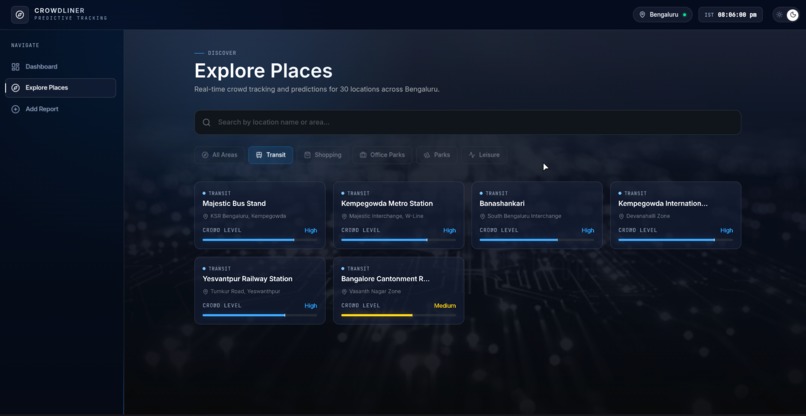Click the IST clock display
The width and height of the screenshot is (806, 416).
[x=730, y=14]
